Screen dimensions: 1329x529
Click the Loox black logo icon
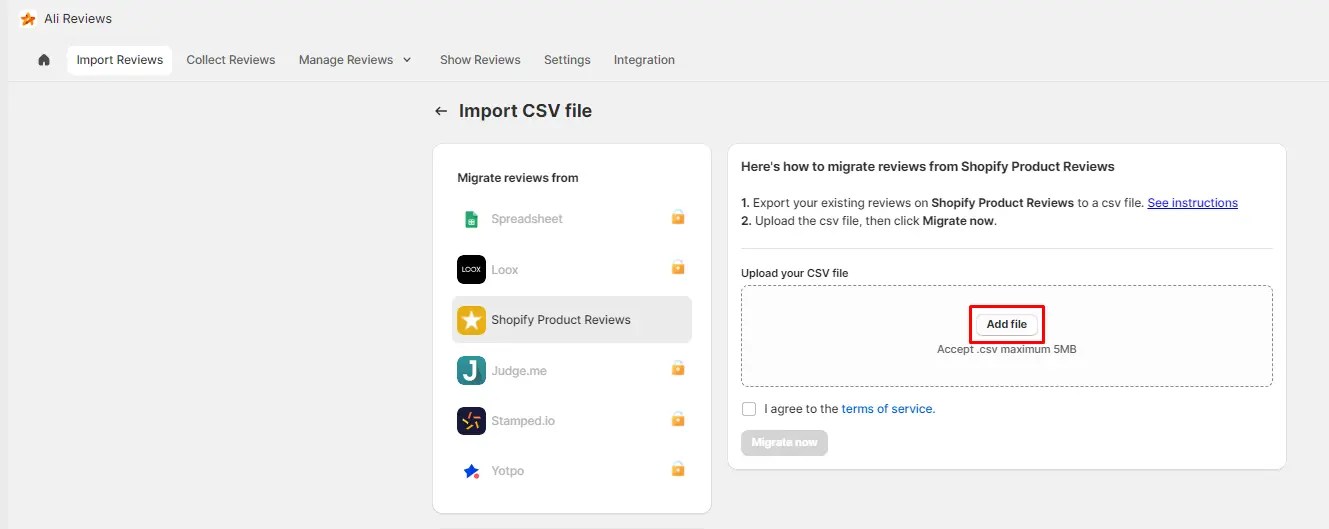[x=471, y=270]
